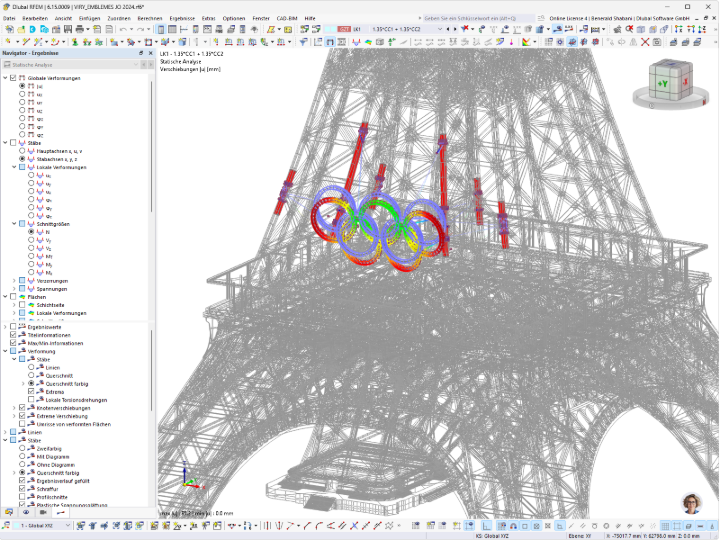Collapse the Lokale Verformungen tree node

tap(14, 167)
